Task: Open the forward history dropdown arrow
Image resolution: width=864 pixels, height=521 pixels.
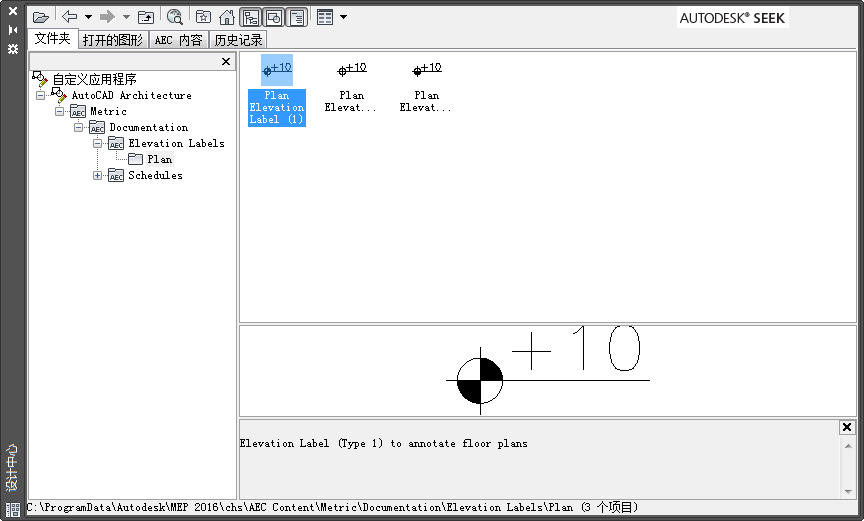Action: (126, 17)
